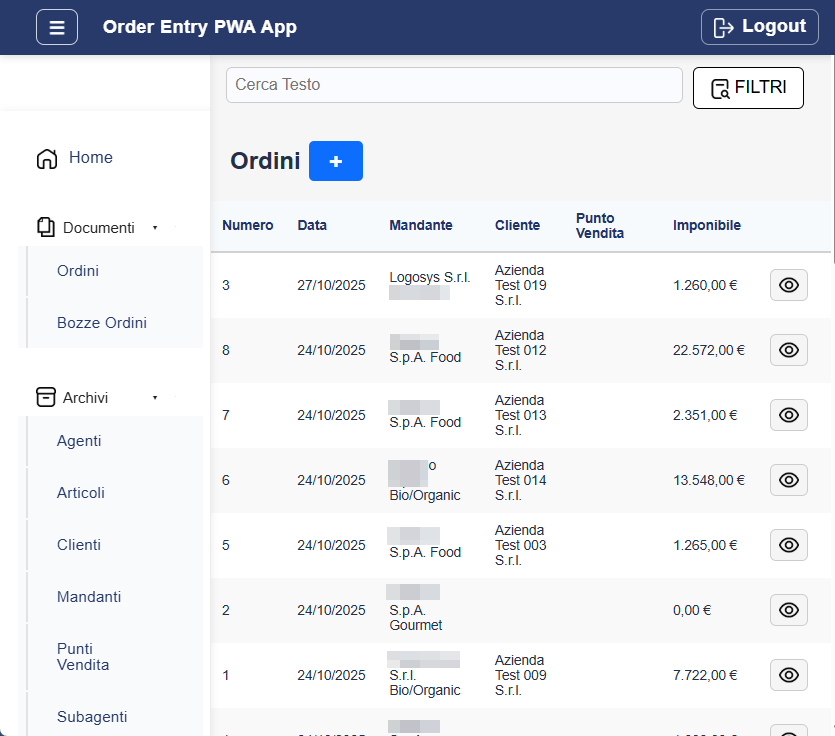Click the Documenti documents icon

46,228
